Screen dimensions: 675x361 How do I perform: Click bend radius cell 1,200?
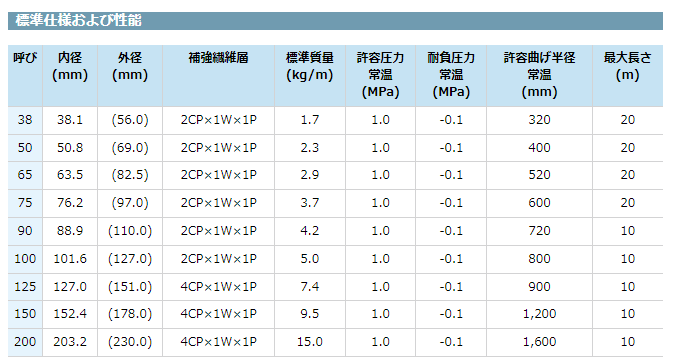coord(539,314)
